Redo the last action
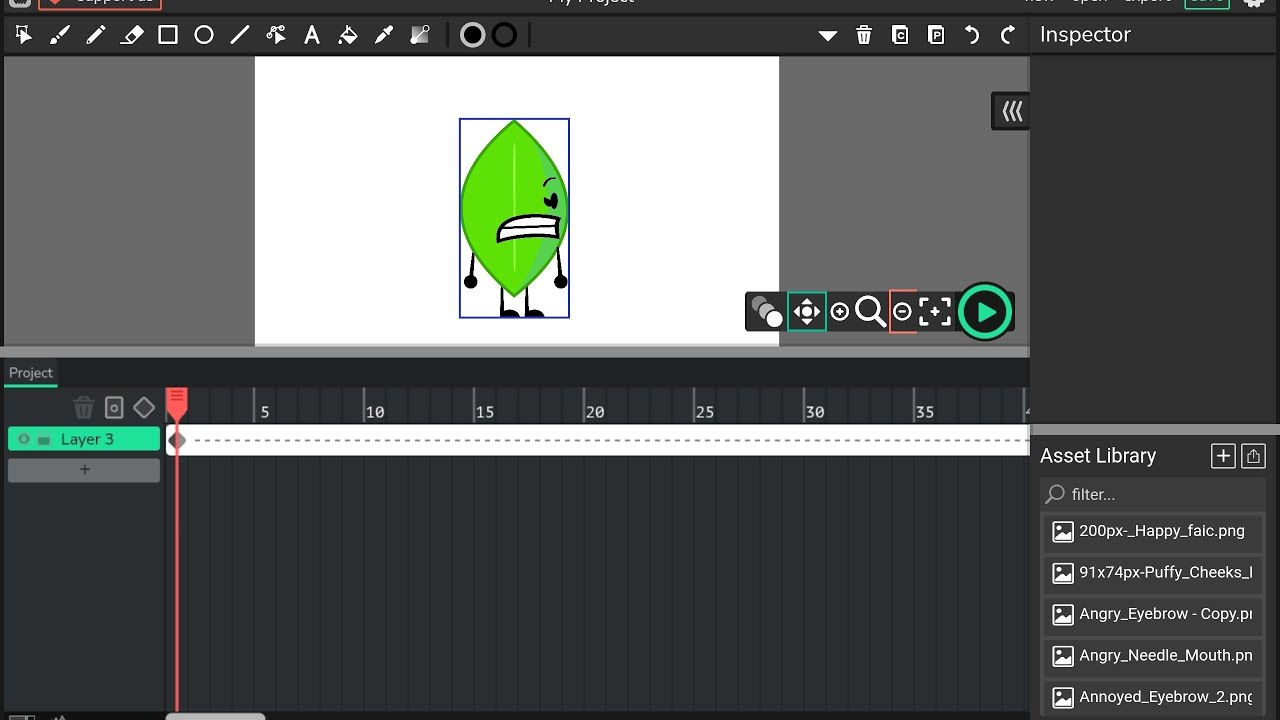 tap(1008, 36)
